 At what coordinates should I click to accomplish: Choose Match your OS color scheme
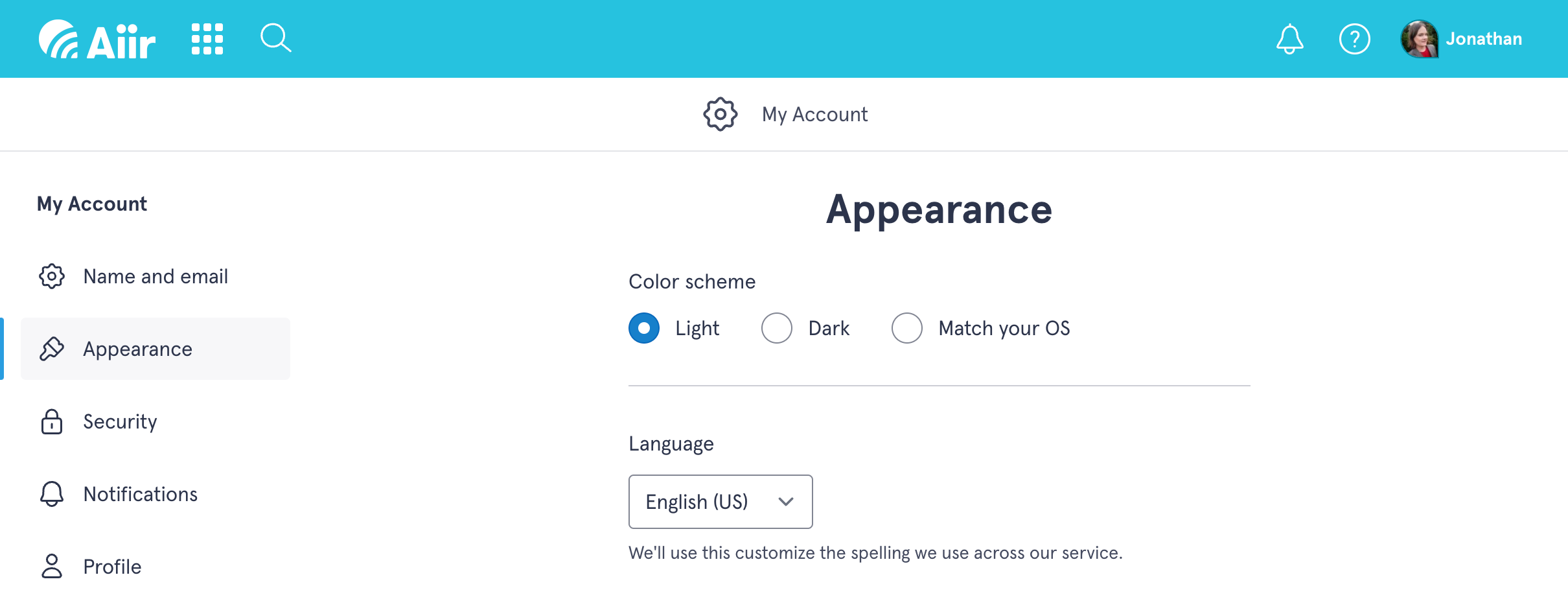coord(907,328)
